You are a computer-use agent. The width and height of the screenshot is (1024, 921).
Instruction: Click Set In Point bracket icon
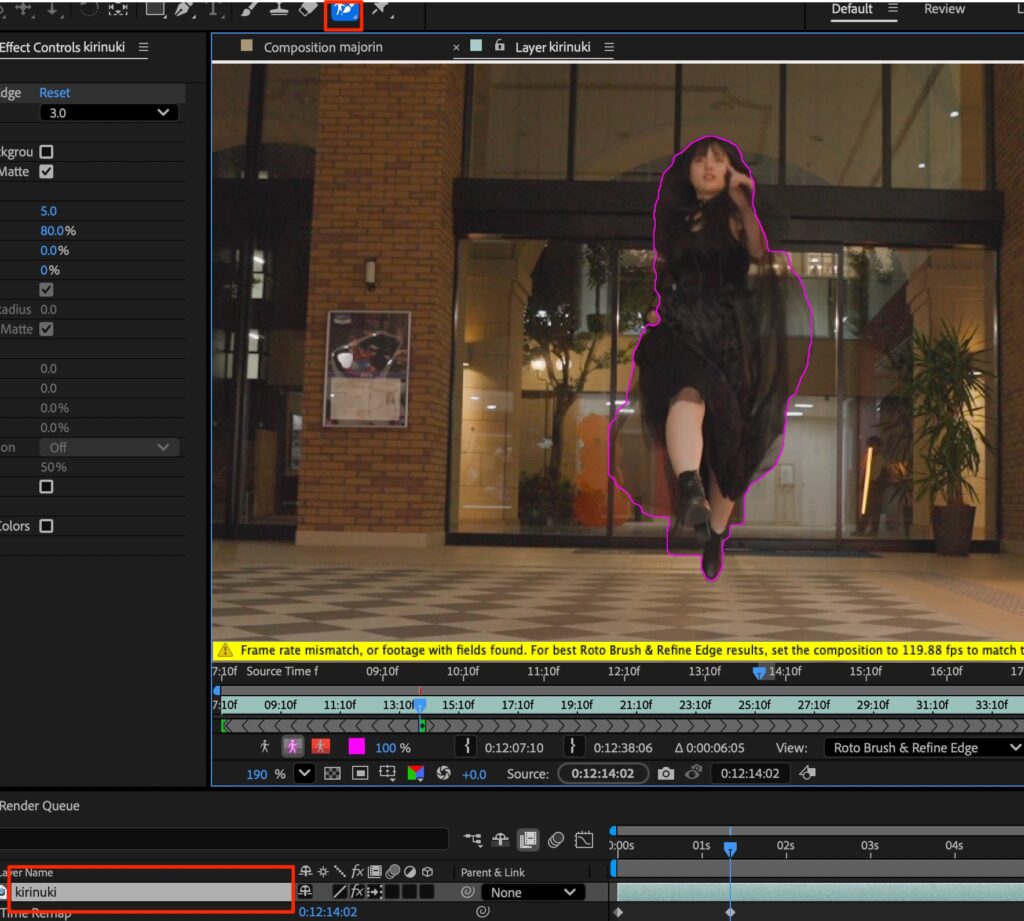point(467,746)
